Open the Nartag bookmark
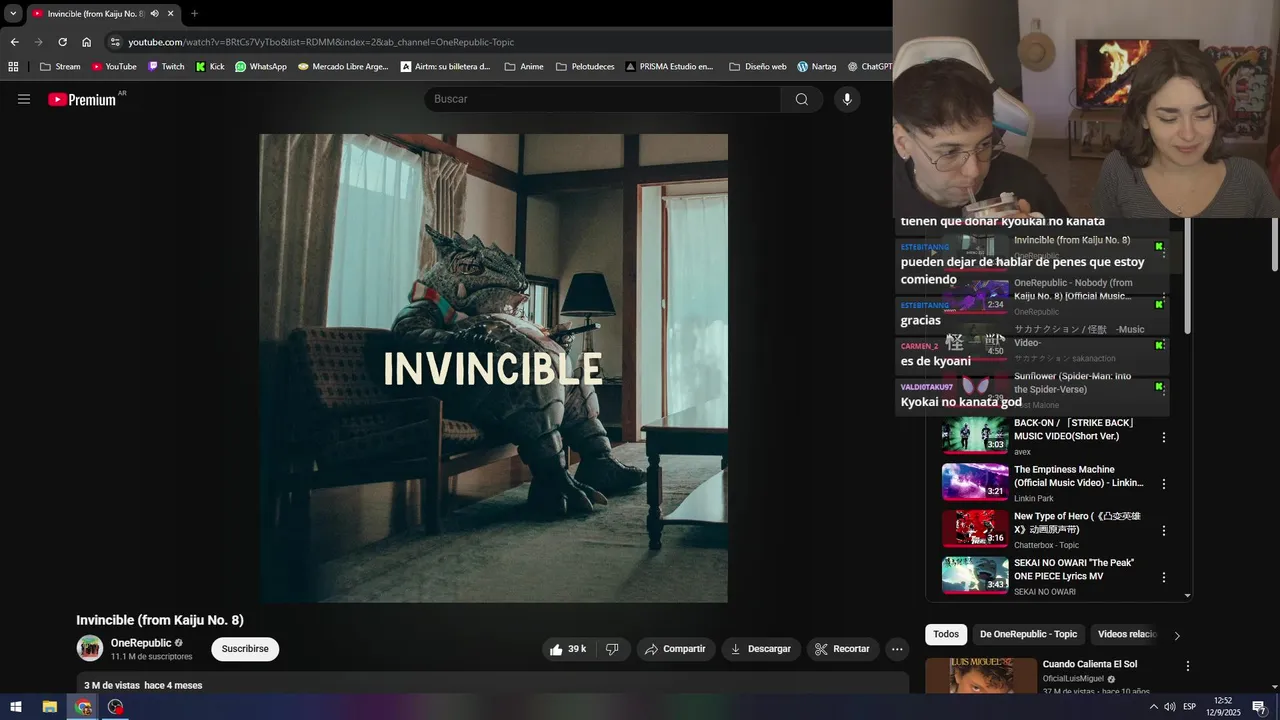 [x=817, y=67]
